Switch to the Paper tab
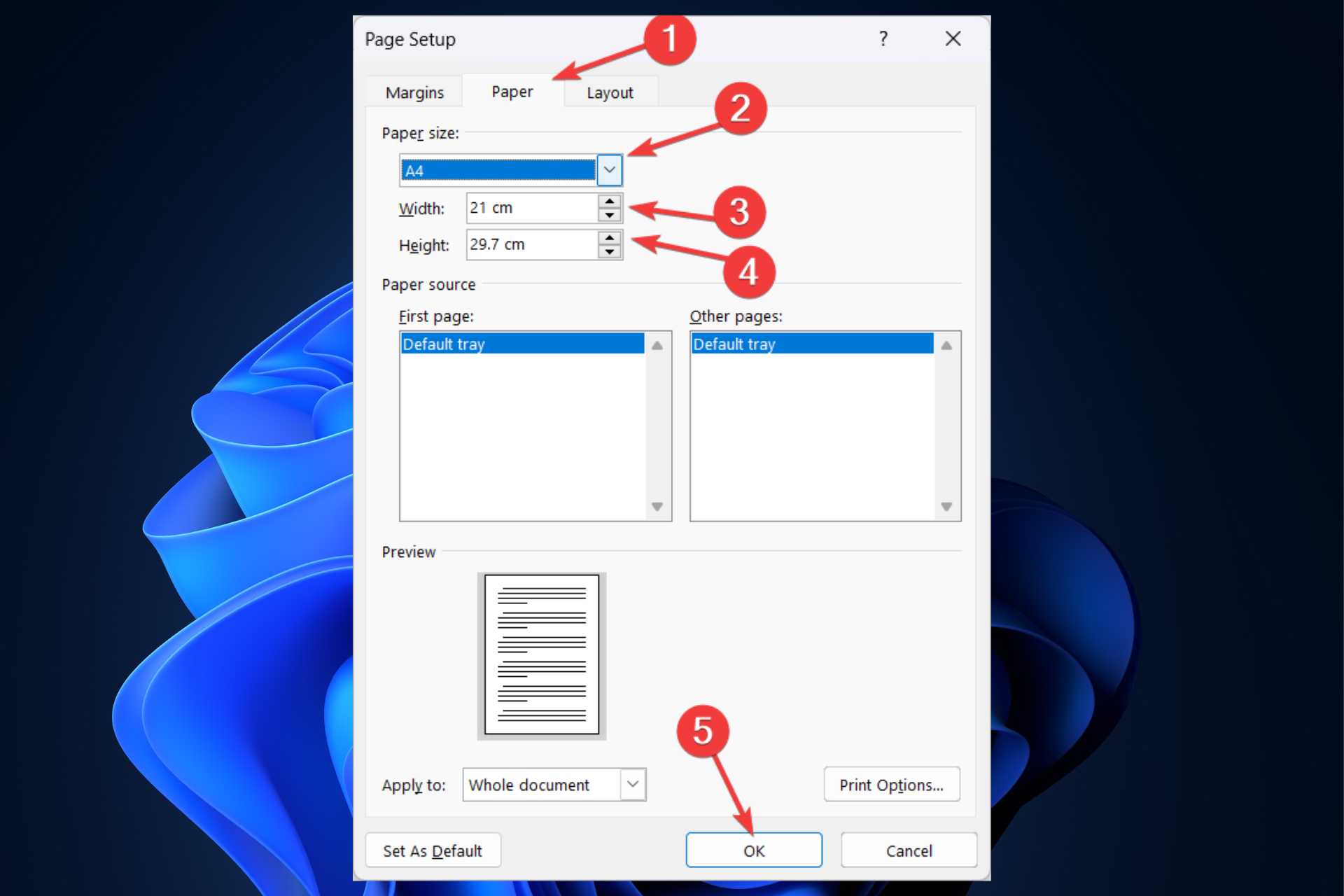Viewport: 1344px width, 896px height. pyautogui.click(x=510, y=91)
